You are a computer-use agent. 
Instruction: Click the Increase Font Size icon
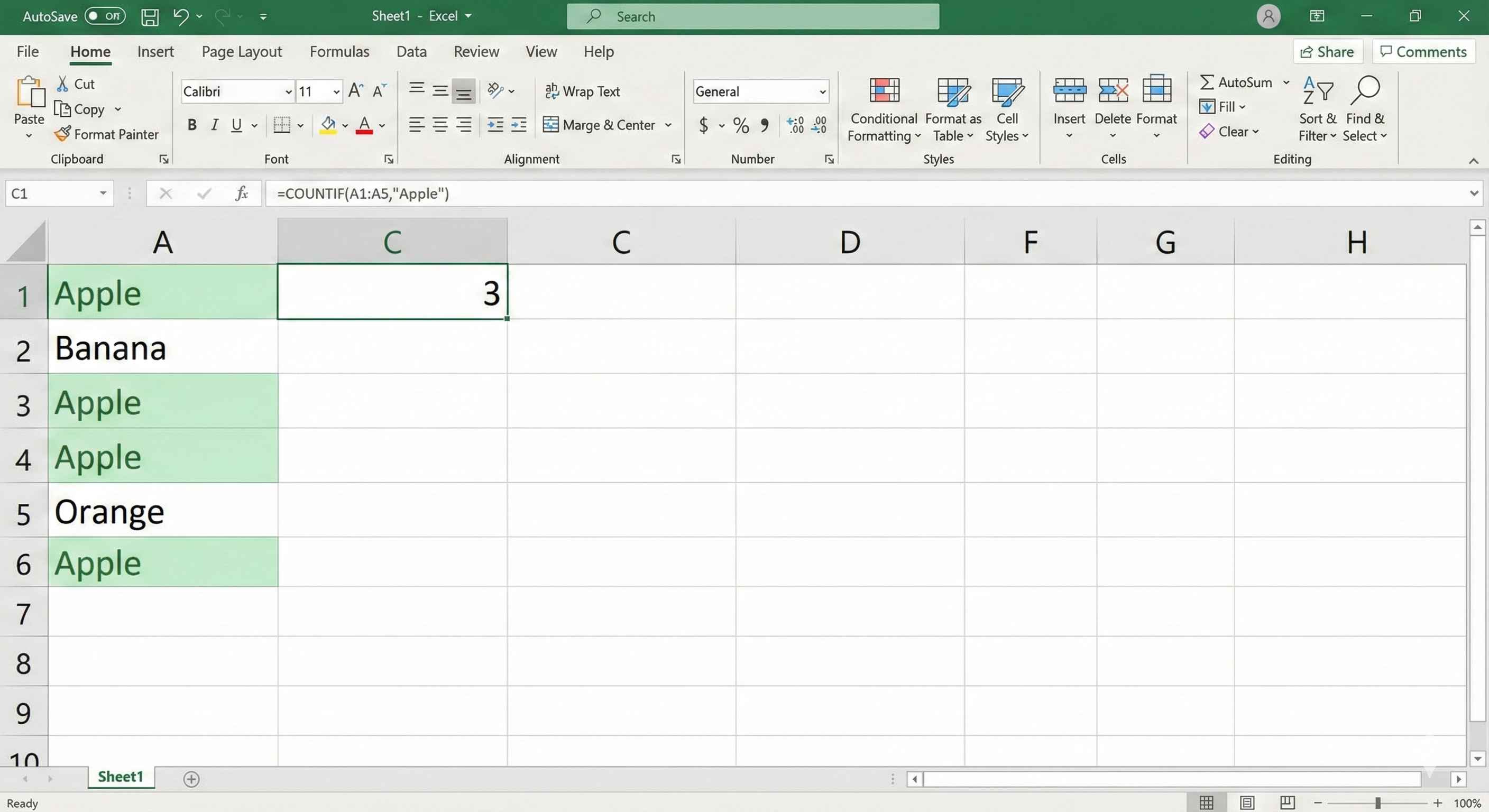click(355, 91)
